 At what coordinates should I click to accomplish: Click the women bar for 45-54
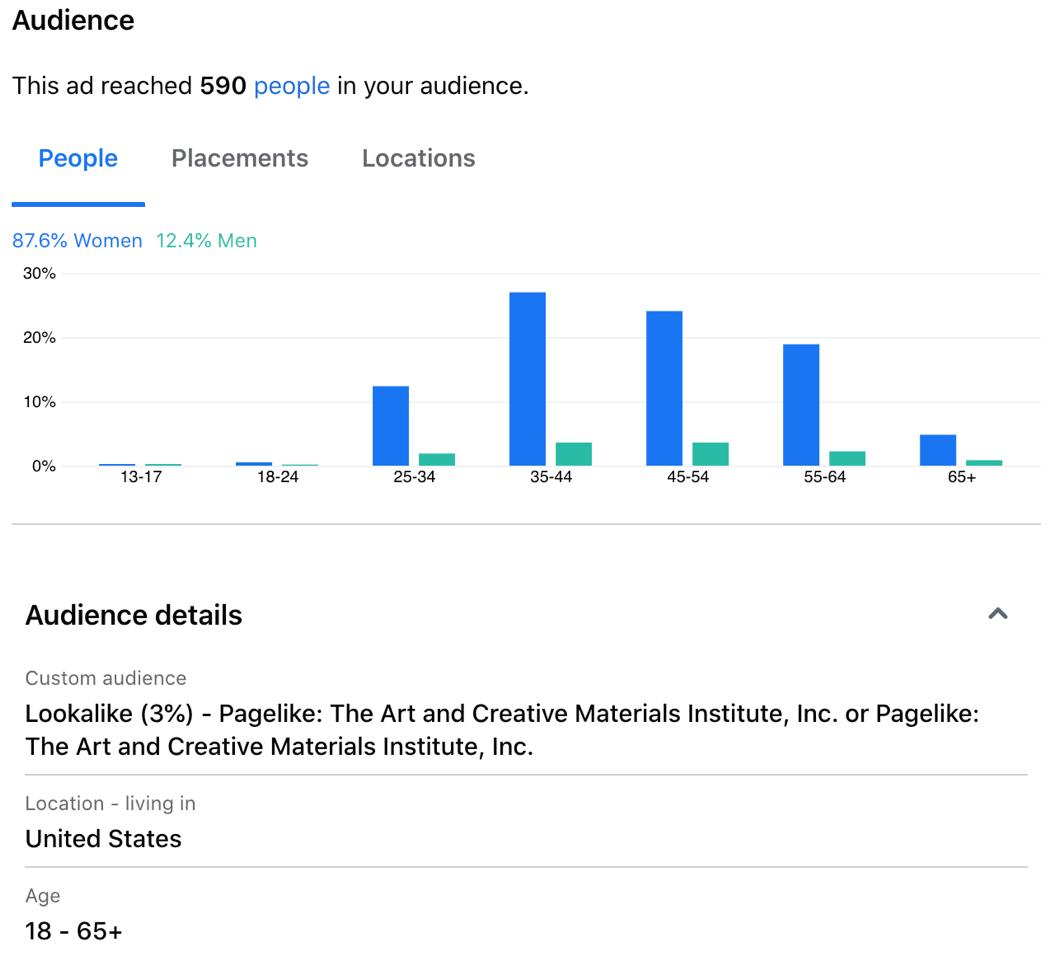pos(664,389)
